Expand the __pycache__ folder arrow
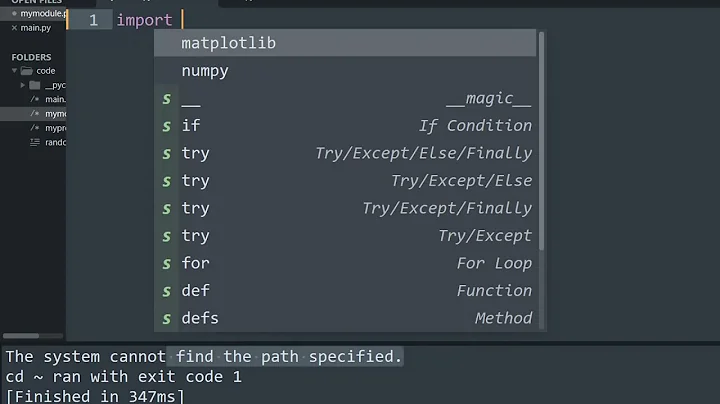Screen dimensions: 720x404 pos(23,85)
